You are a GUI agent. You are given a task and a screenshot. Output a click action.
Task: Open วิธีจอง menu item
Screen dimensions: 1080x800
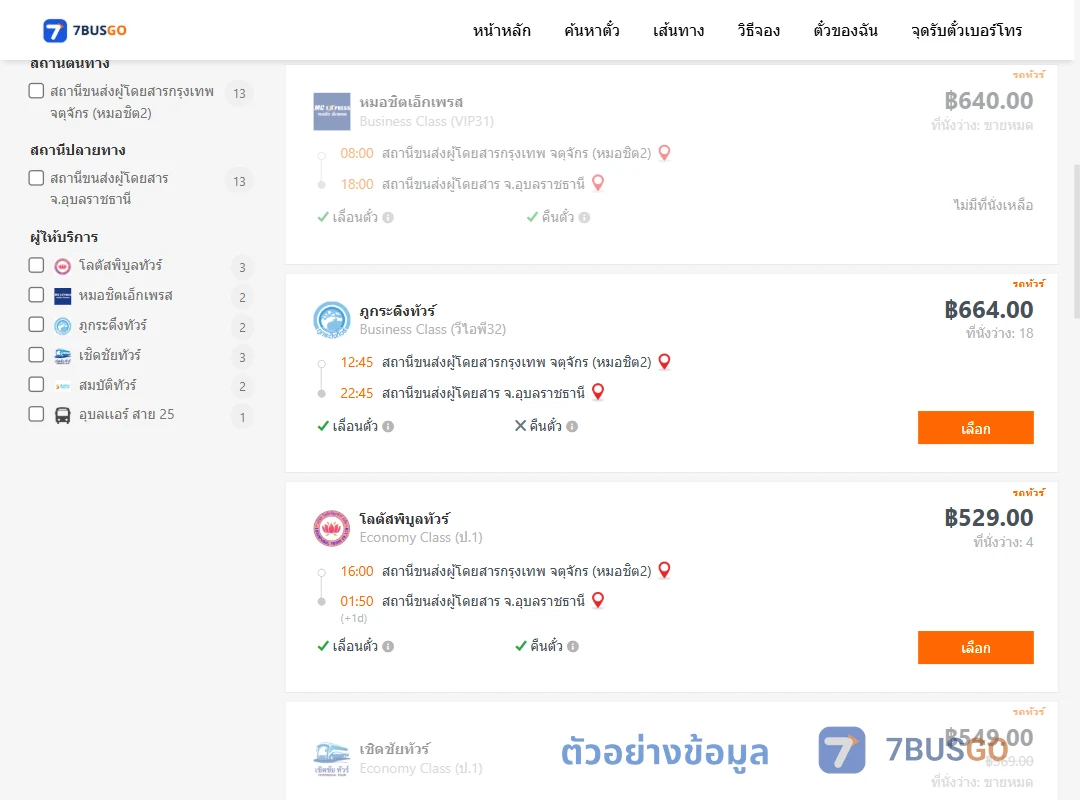point(758,30)
